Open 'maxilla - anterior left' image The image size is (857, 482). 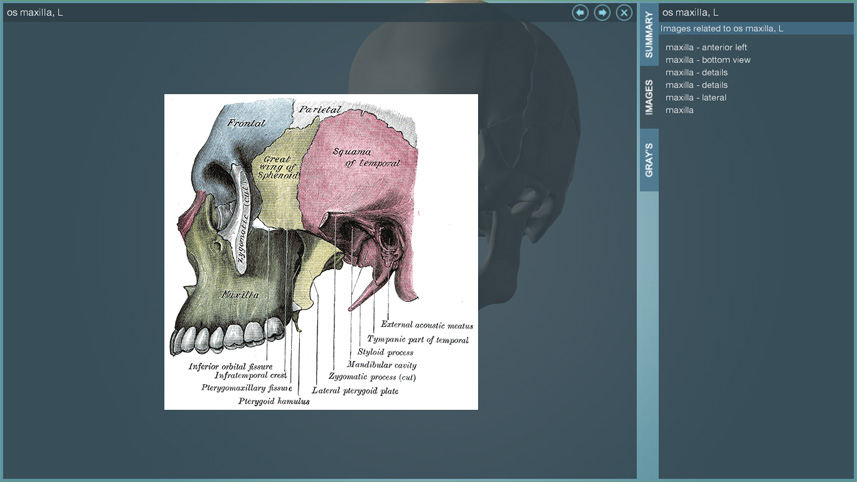coord(706,48)
